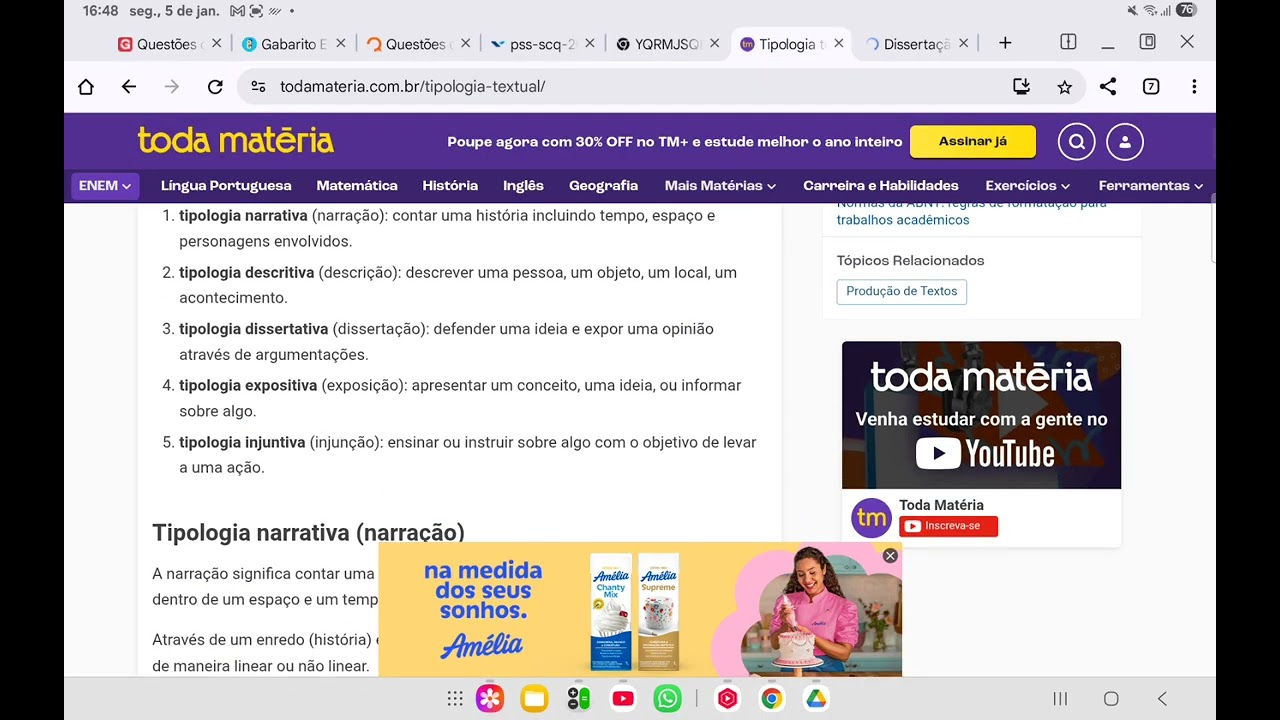The width and height of the screenshot is (1280, 720).
Task: Open site information icon in address bar
Action: (x=258, y=87)
